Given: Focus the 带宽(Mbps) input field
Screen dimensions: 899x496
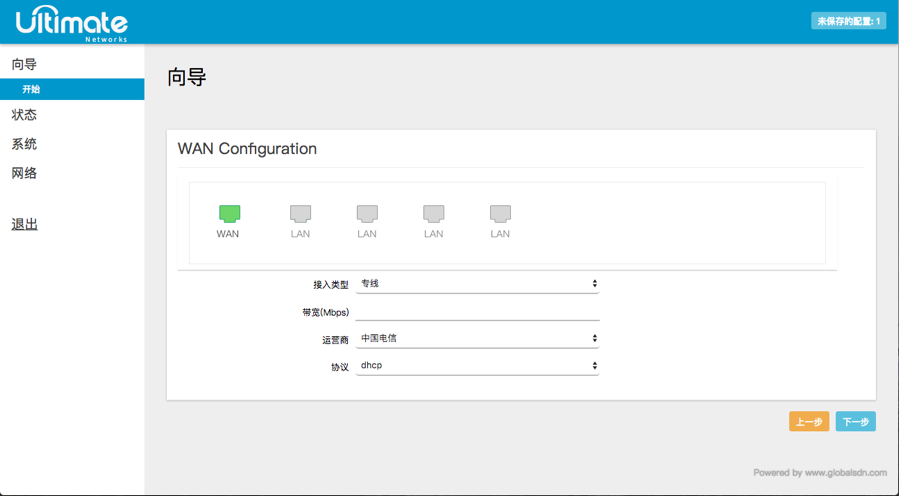Looking at the screenshot, I should coord(477,312).
